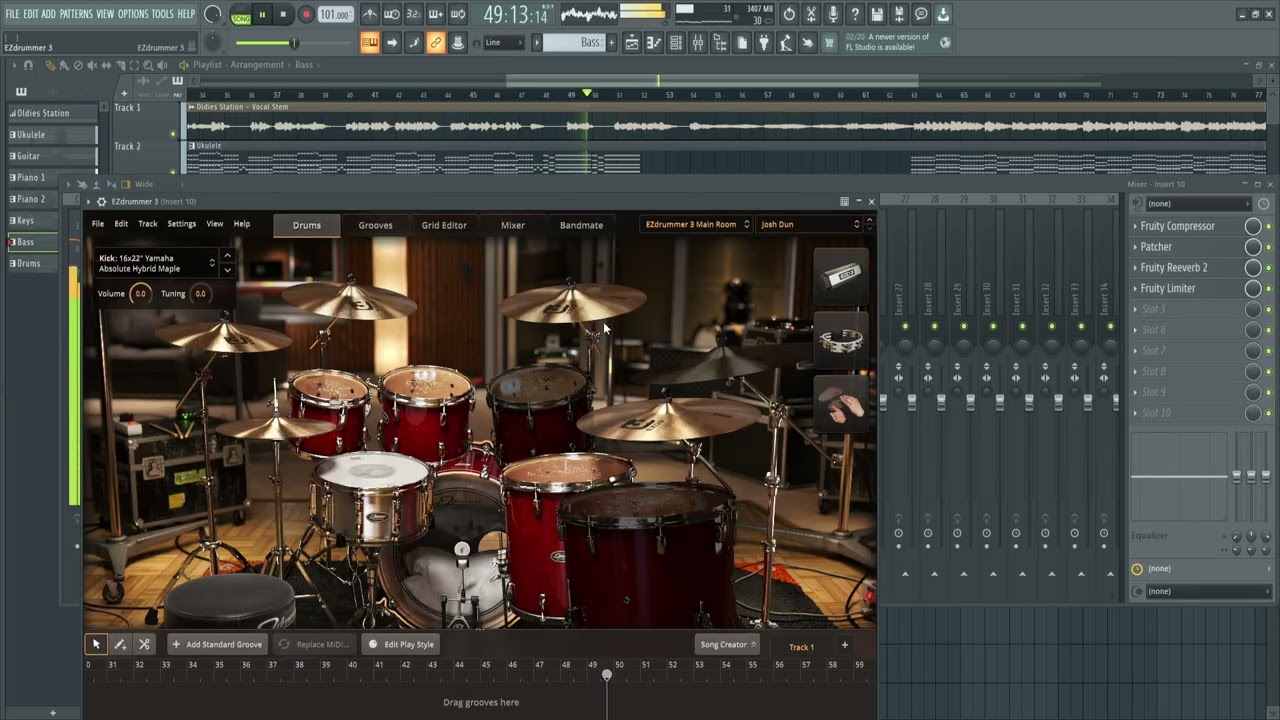This screenshot has height=720, width=1280.
Task: Stop playback with the stop button
Action: (283, 15)
